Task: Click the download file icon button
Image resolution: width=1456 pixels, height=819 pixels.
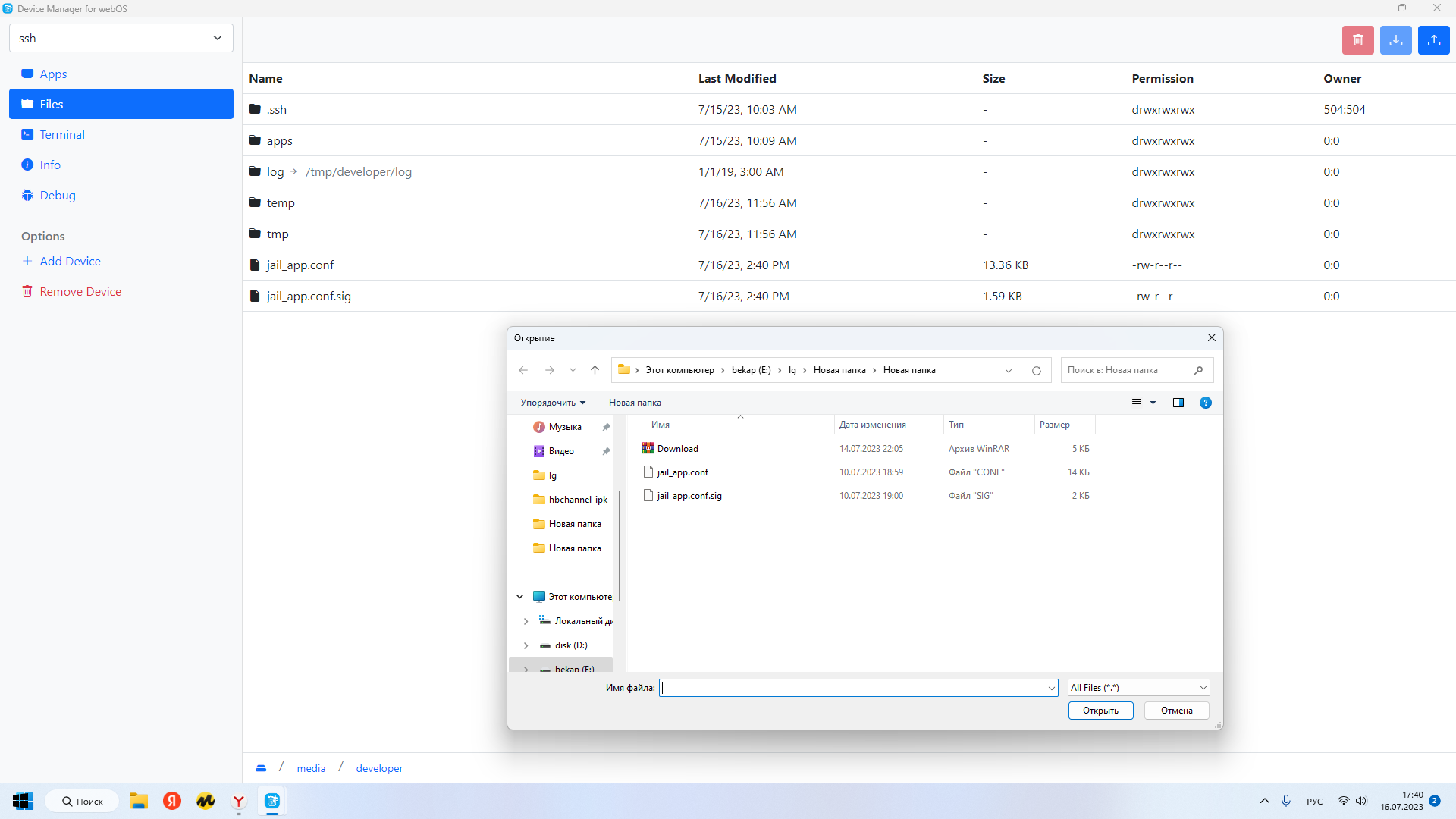Action: click(1395, 40)
